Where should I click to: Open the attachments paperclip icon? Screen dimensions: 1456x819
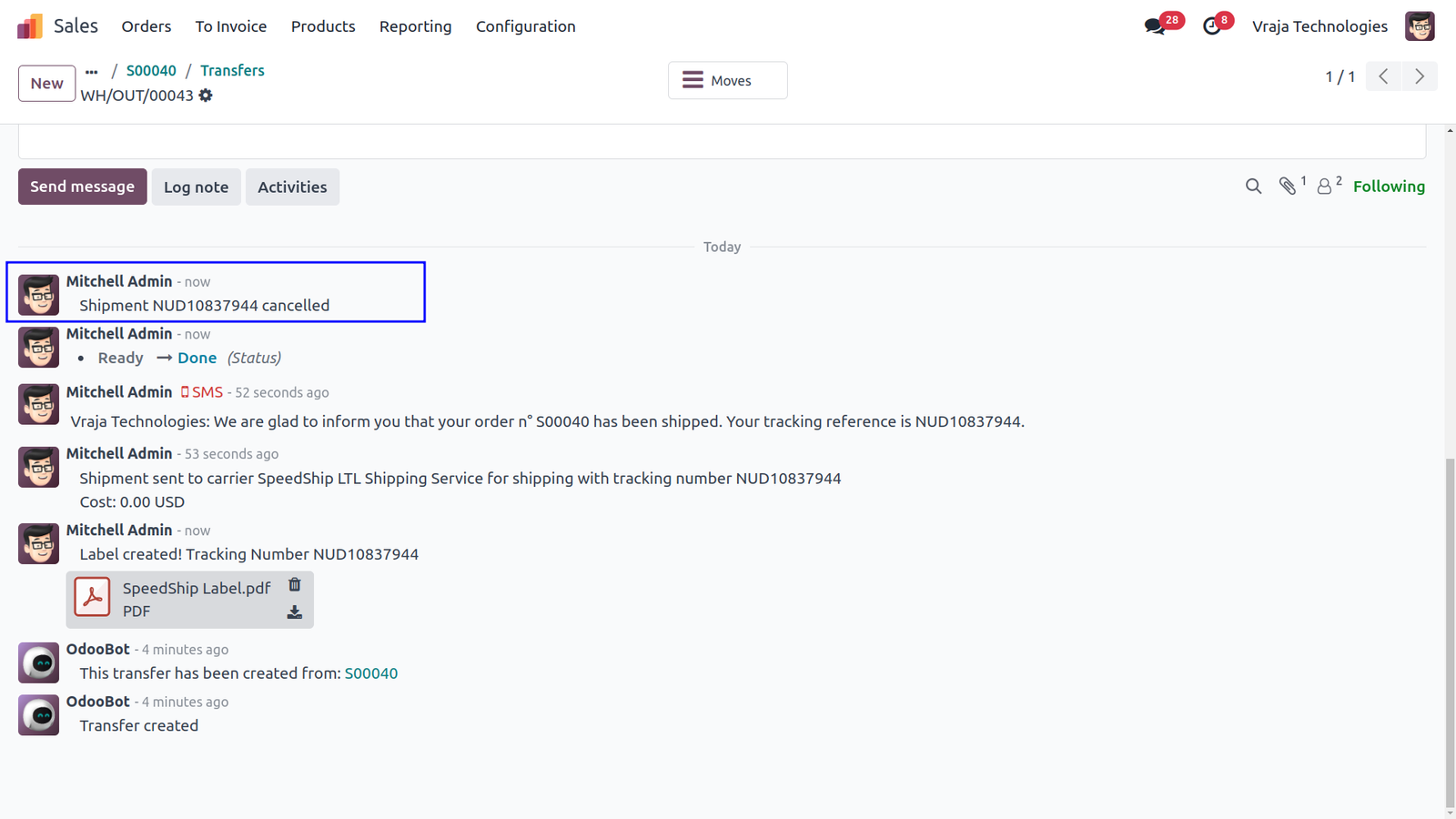pos(1288,187)
